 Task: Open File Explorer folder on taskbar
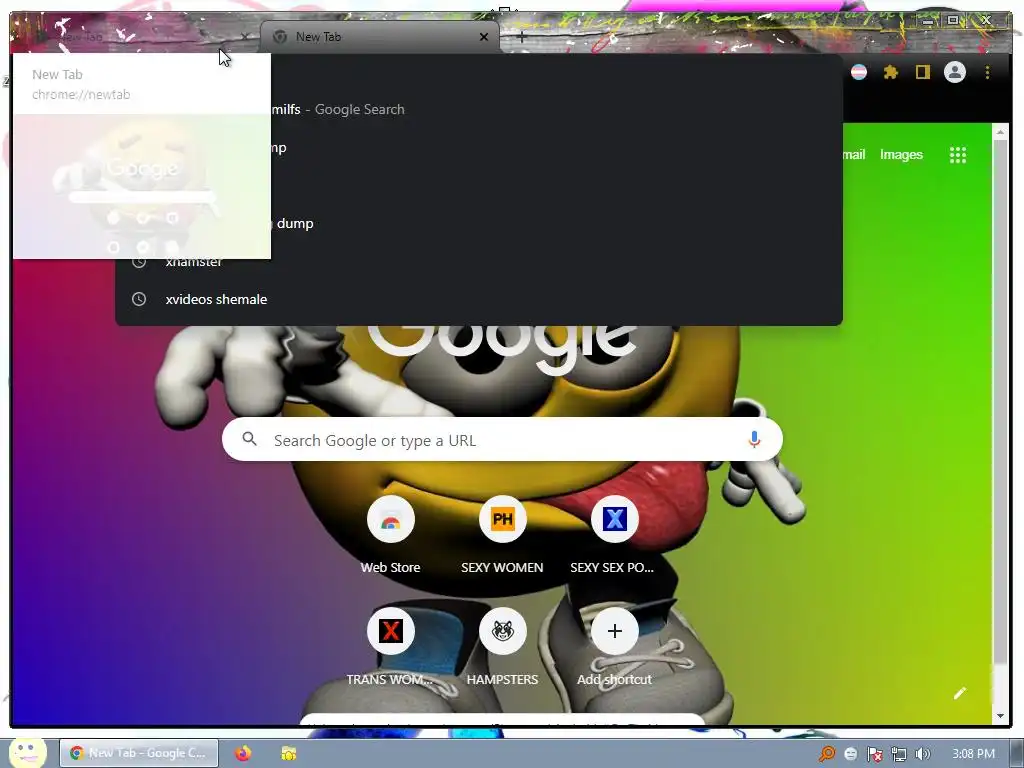coord(289,753)
